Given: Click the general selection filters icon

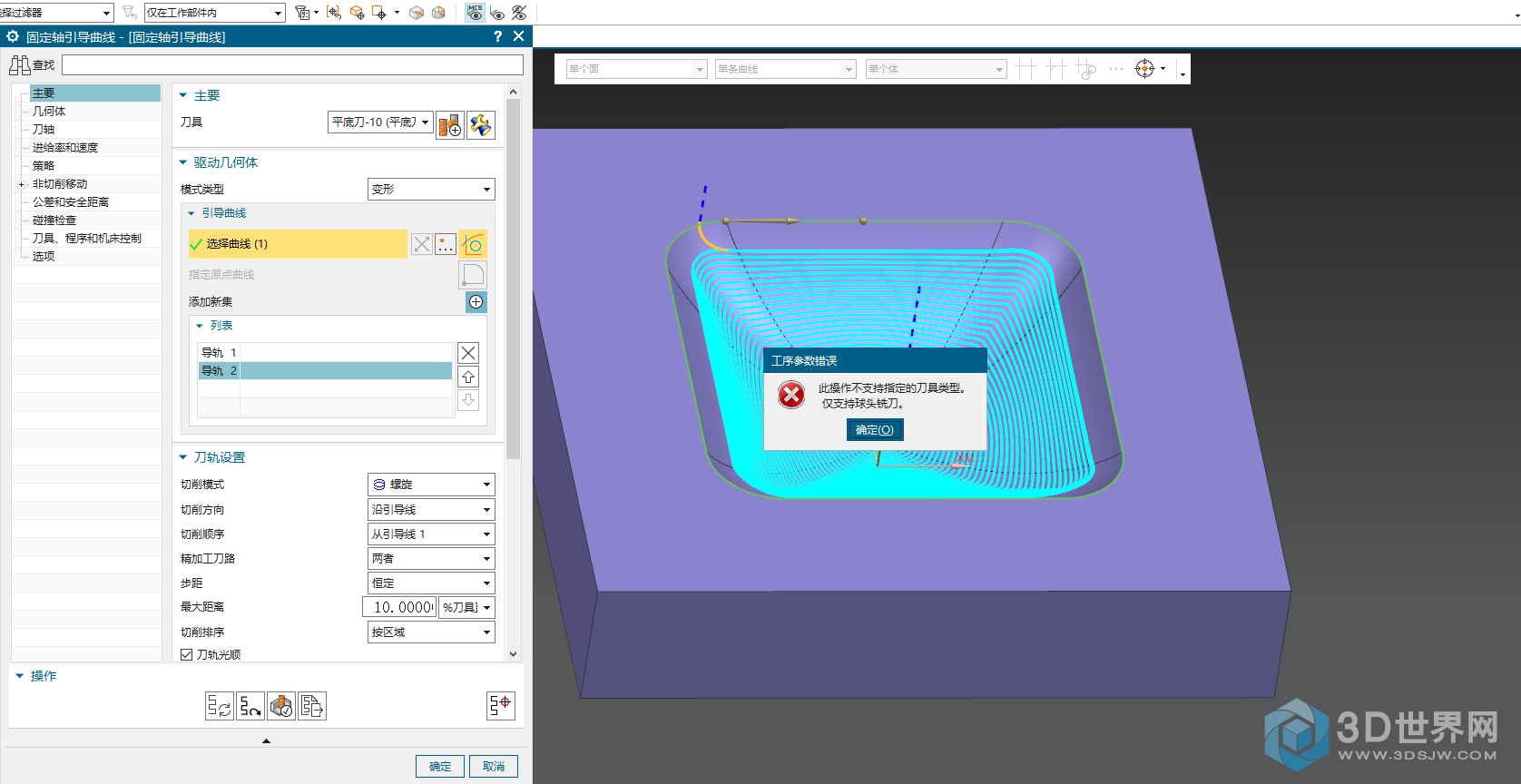Looking at the screenshot, I should [303, 13].
